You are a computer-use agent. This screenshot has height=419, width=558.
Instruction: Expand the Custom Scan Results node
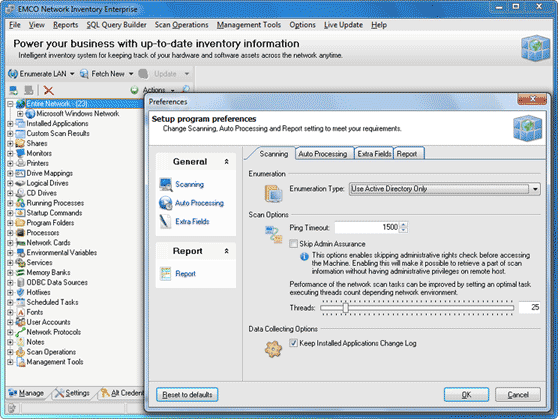10,133
